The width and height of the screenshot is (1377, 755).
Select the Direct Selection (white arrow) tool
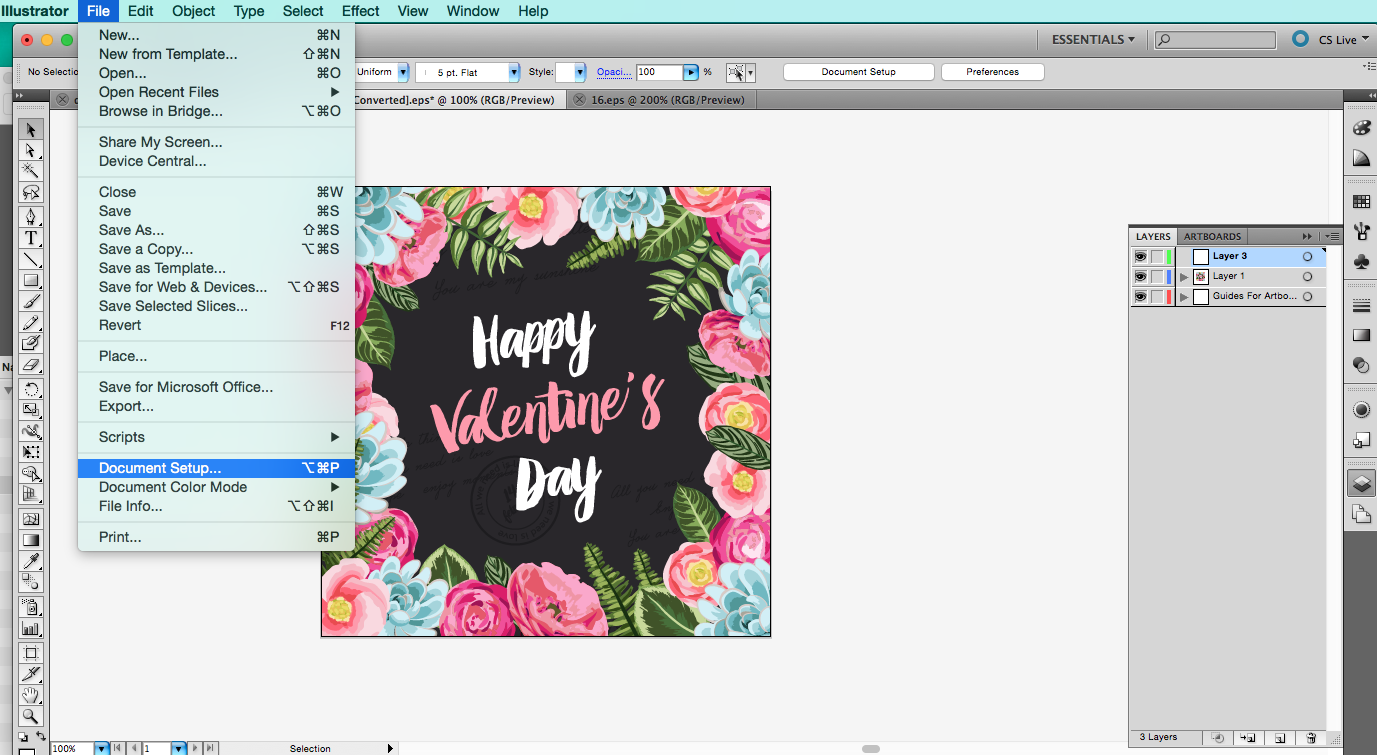coord(31,150)
